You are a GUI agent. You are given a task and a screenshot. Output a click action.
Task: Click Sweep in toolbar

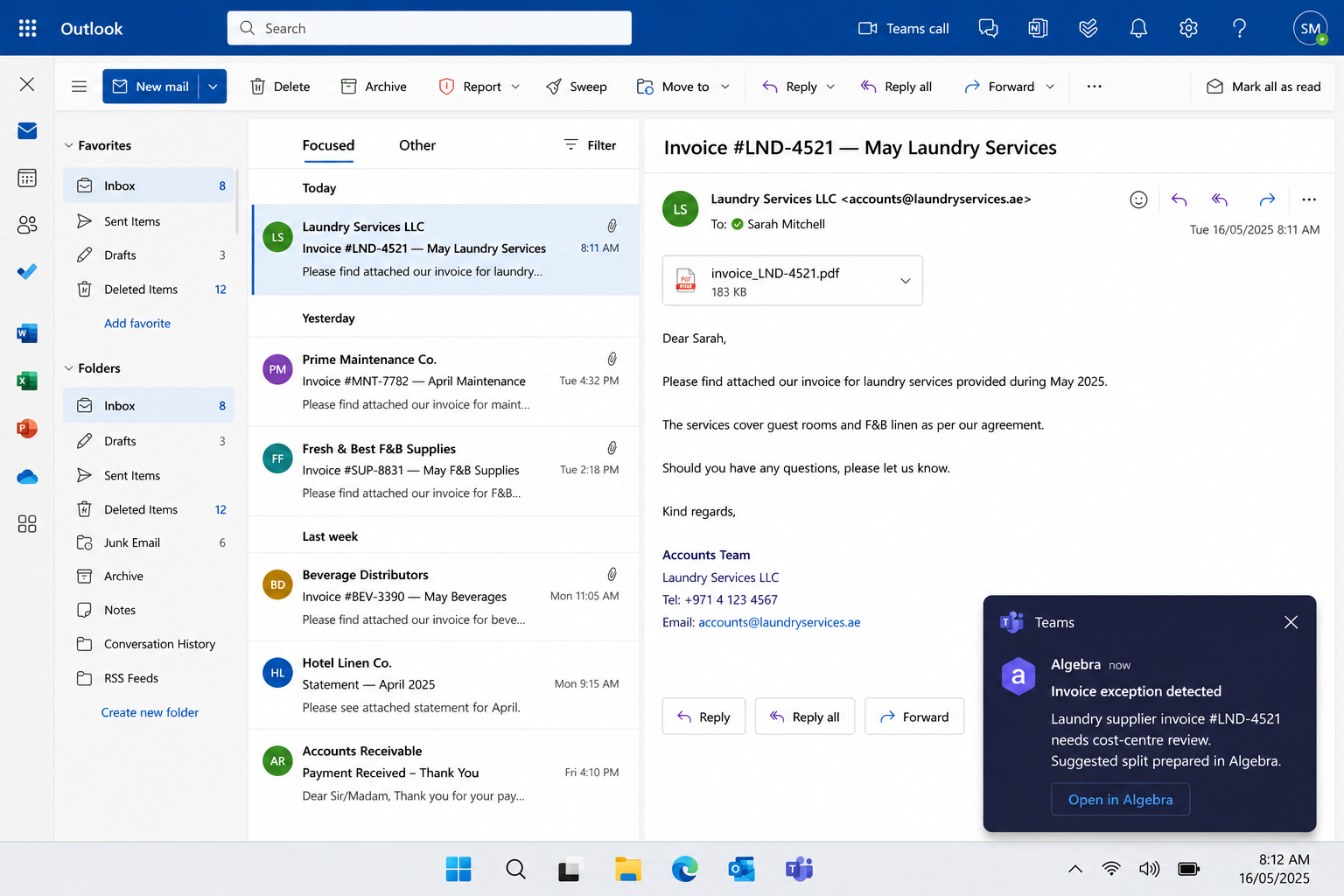tap(576, 87)
